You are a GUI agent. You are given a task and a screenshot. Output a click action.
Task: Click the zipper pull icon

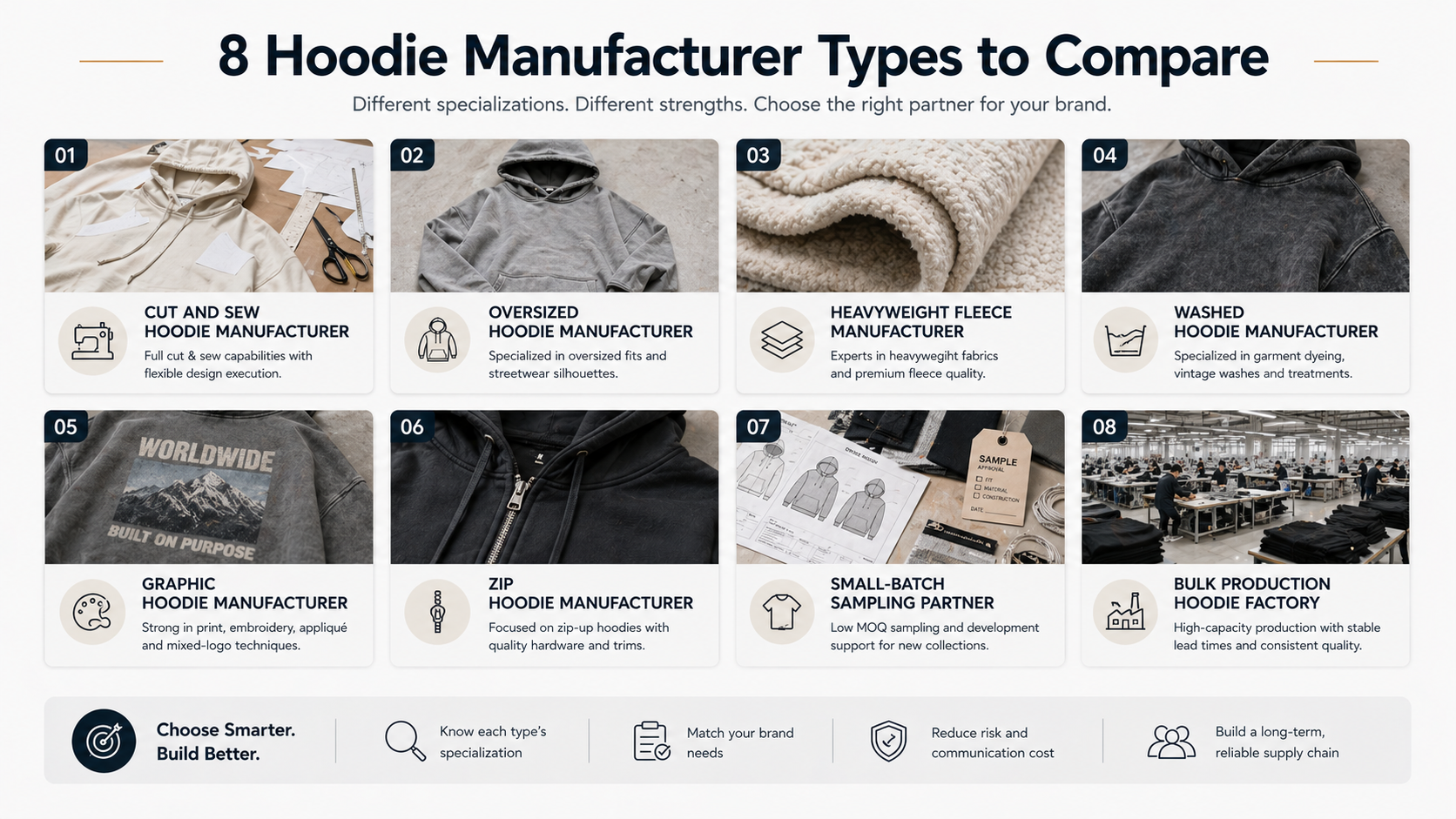point(437,612)
